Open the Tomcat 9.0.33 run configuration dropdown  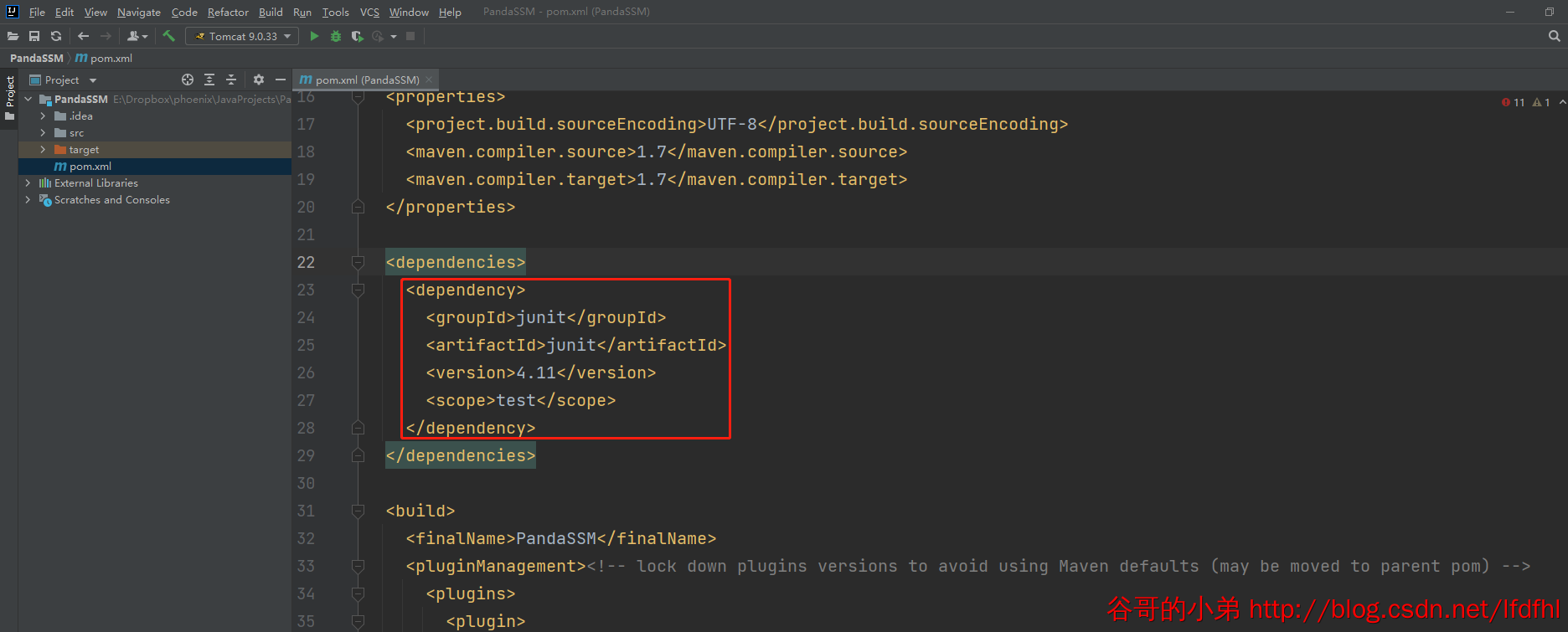pyautogui.click(x=242, y=36)
